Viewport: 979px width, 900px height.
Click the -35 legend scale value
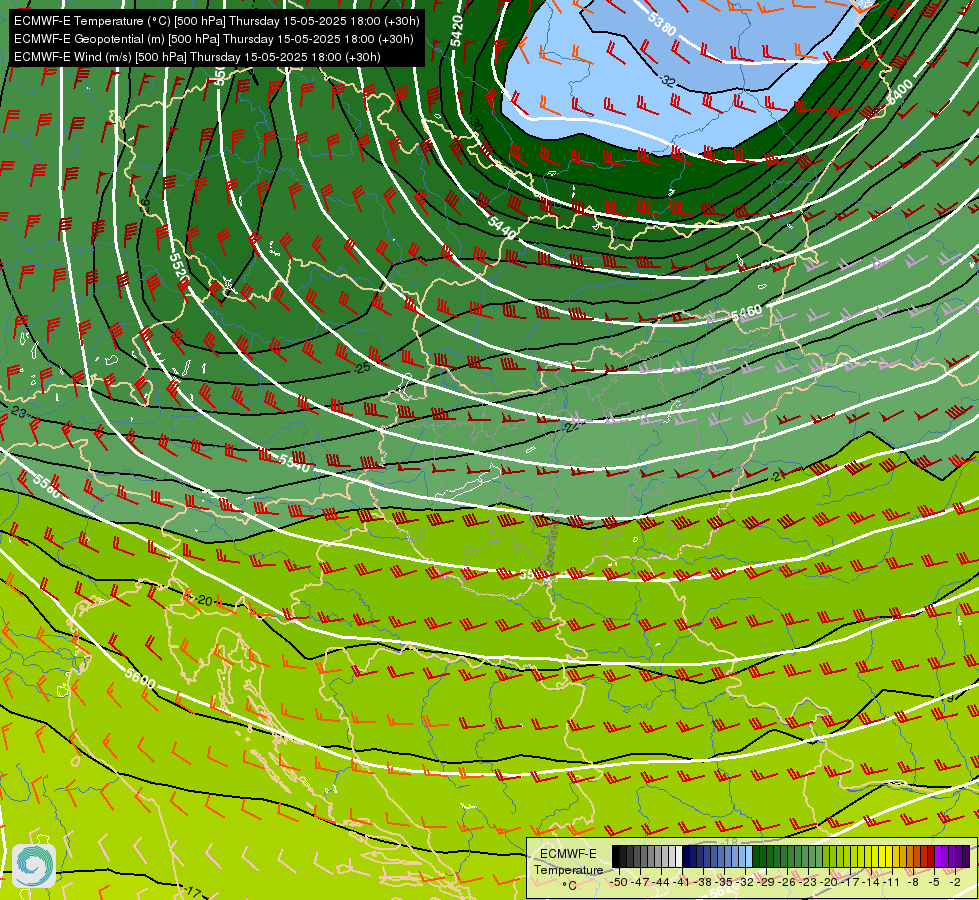[x=724, y=882]
